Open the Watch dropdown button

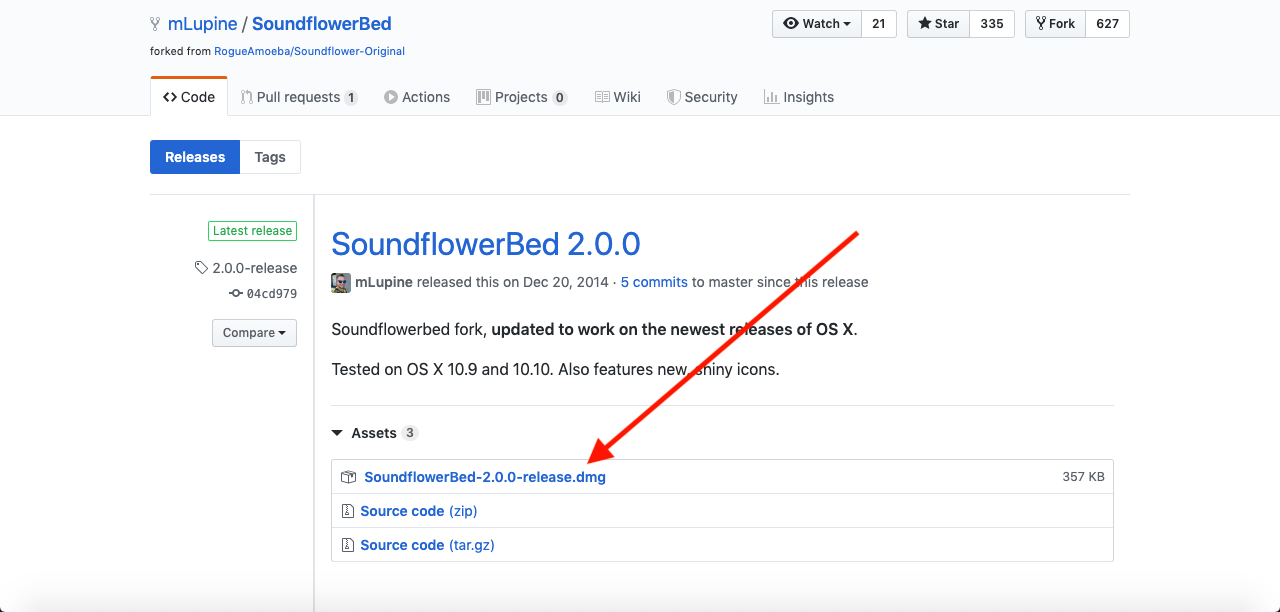pos(817,24)
